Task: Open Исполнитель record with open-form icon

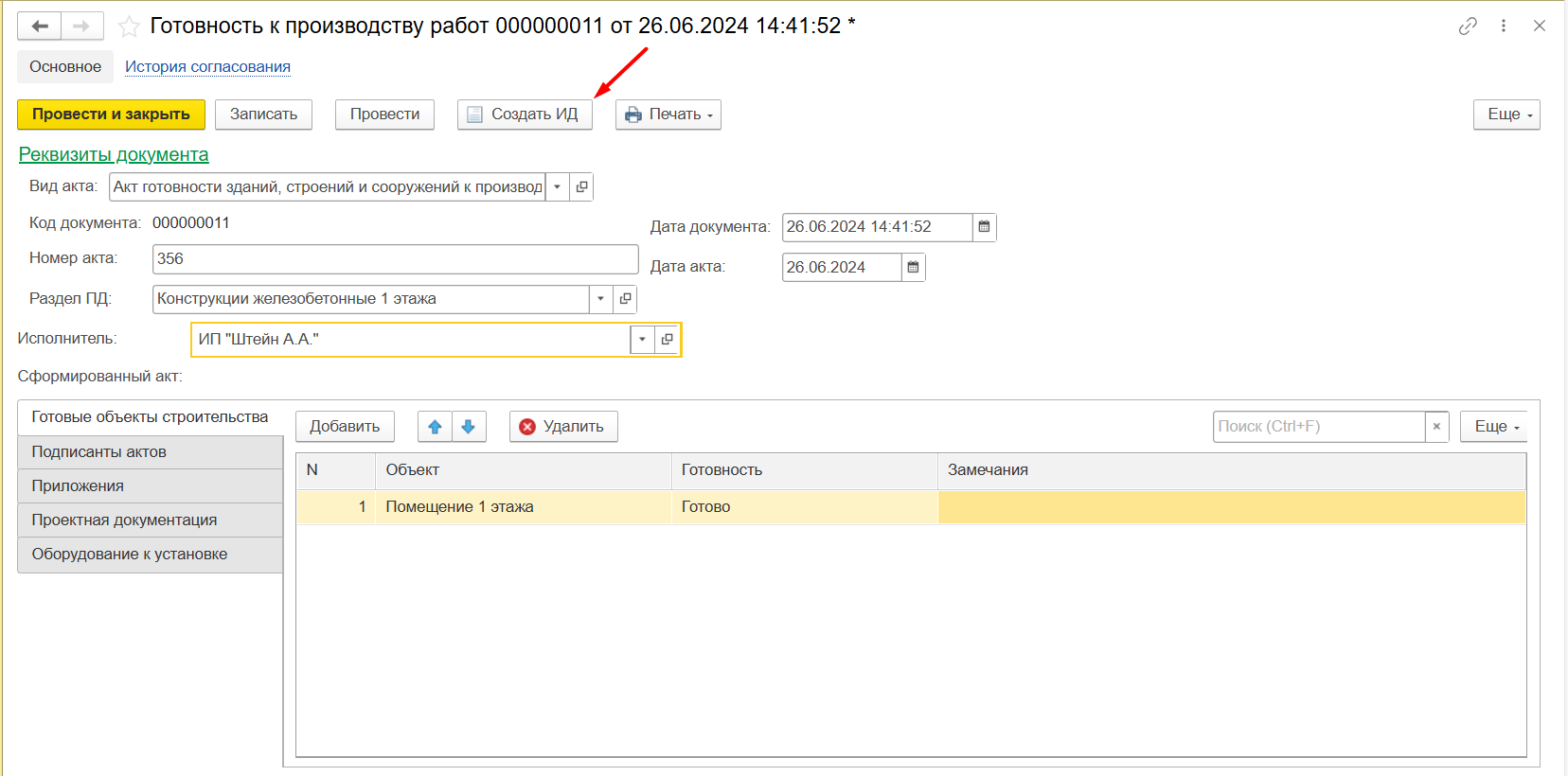Action: 667,340
